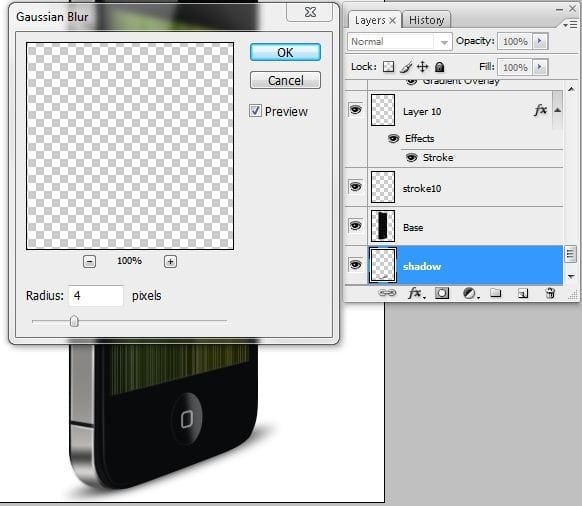The height and width of the screenshot is (506, 582).
Task: Add a layer mask
Action: click(x=442, y=293)
